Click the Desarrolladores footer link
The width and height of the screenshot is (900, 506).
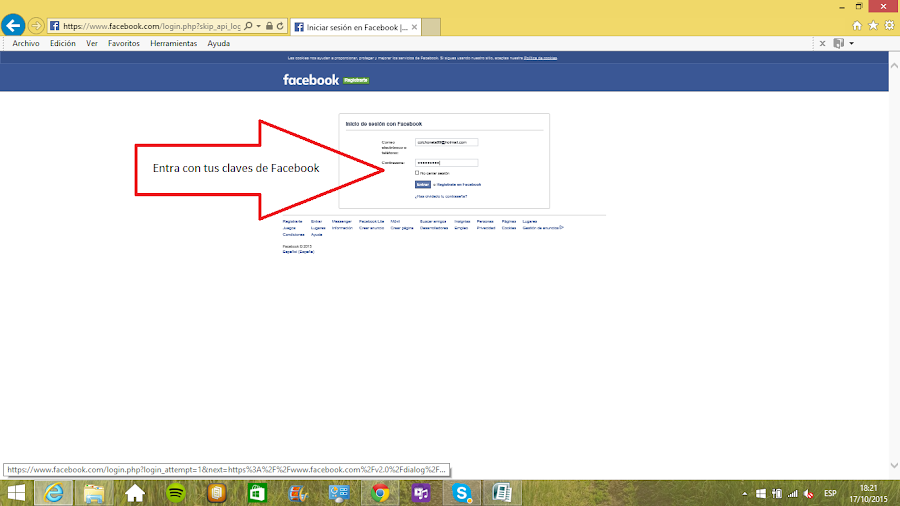(434, 228)
